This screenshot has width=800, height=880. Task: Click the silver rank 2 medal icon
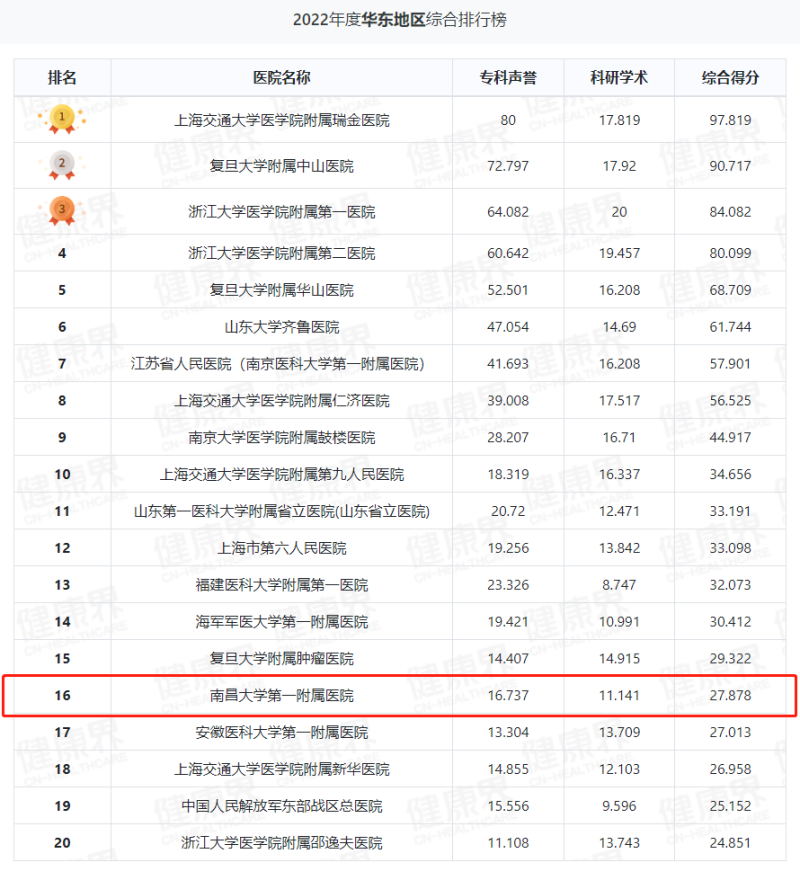[62, 165]
